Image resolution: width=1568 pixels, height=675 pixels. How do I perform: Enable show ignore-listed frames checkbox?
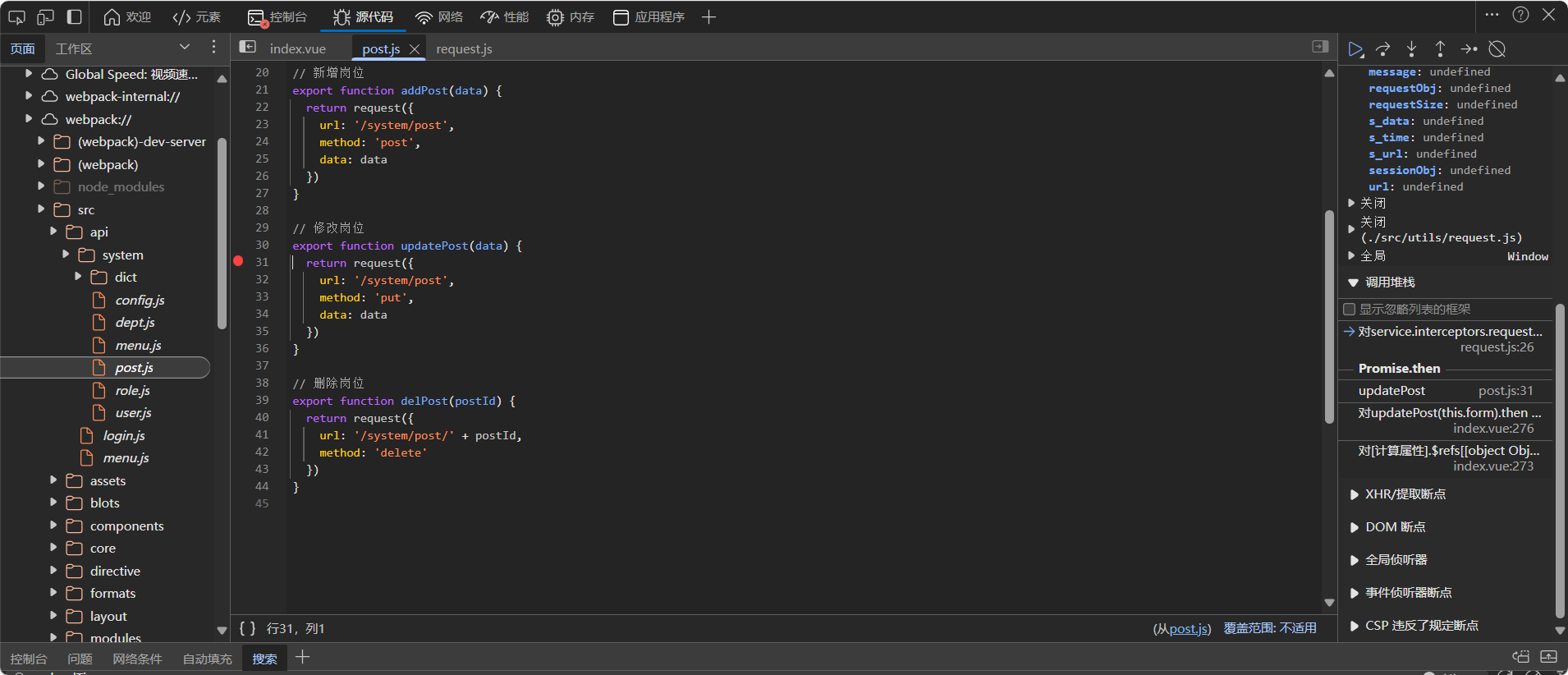point(1349,310)
